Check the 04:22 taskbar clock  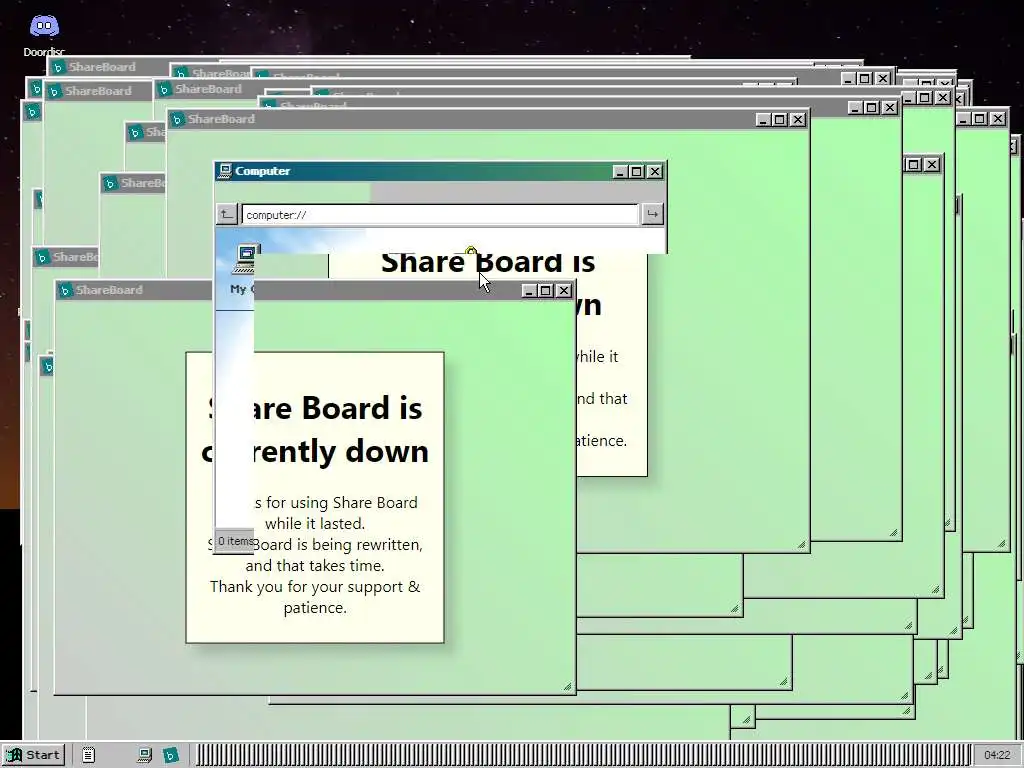click(997, 755)
